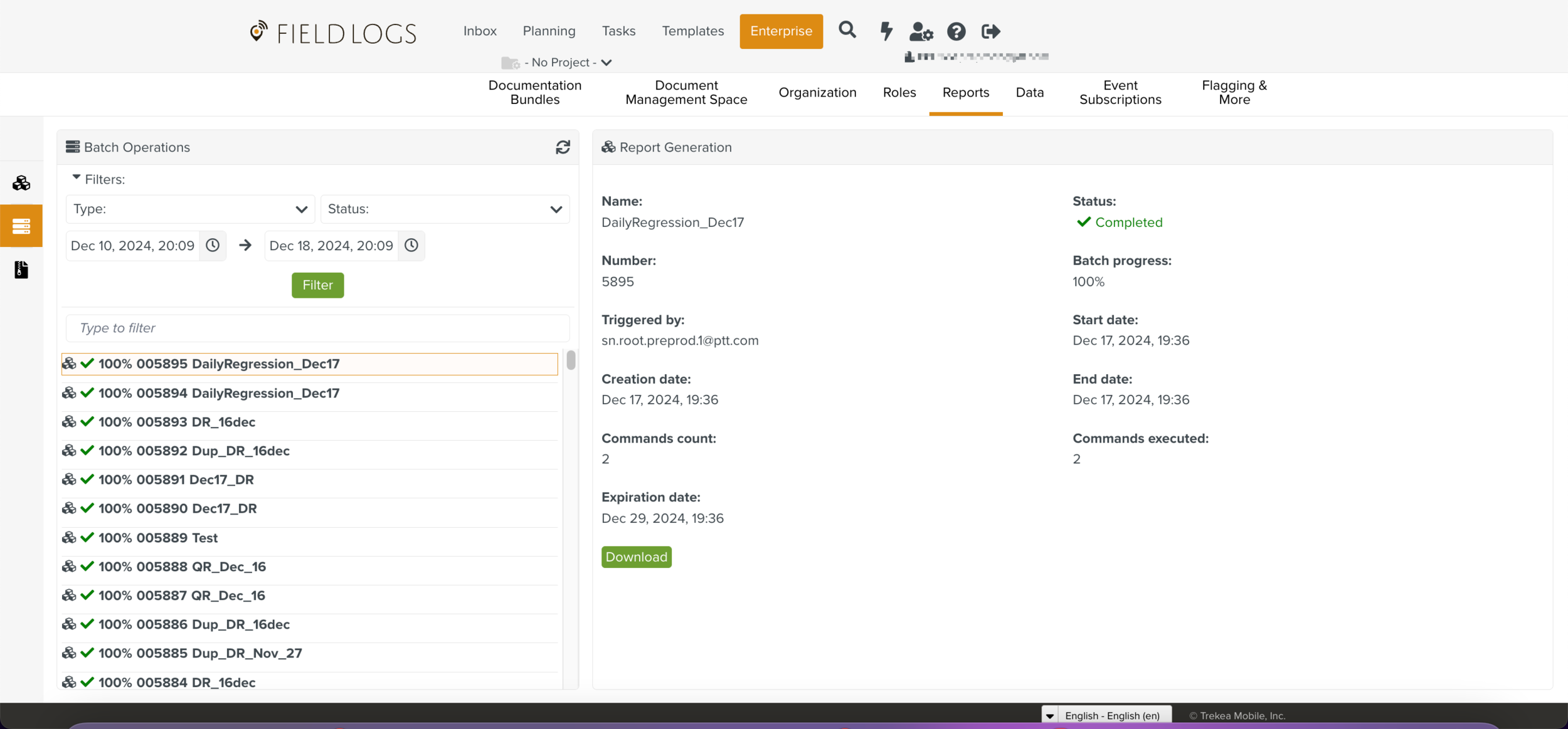
Task: Open user settings icon in header
Action: tap(921, 31)
